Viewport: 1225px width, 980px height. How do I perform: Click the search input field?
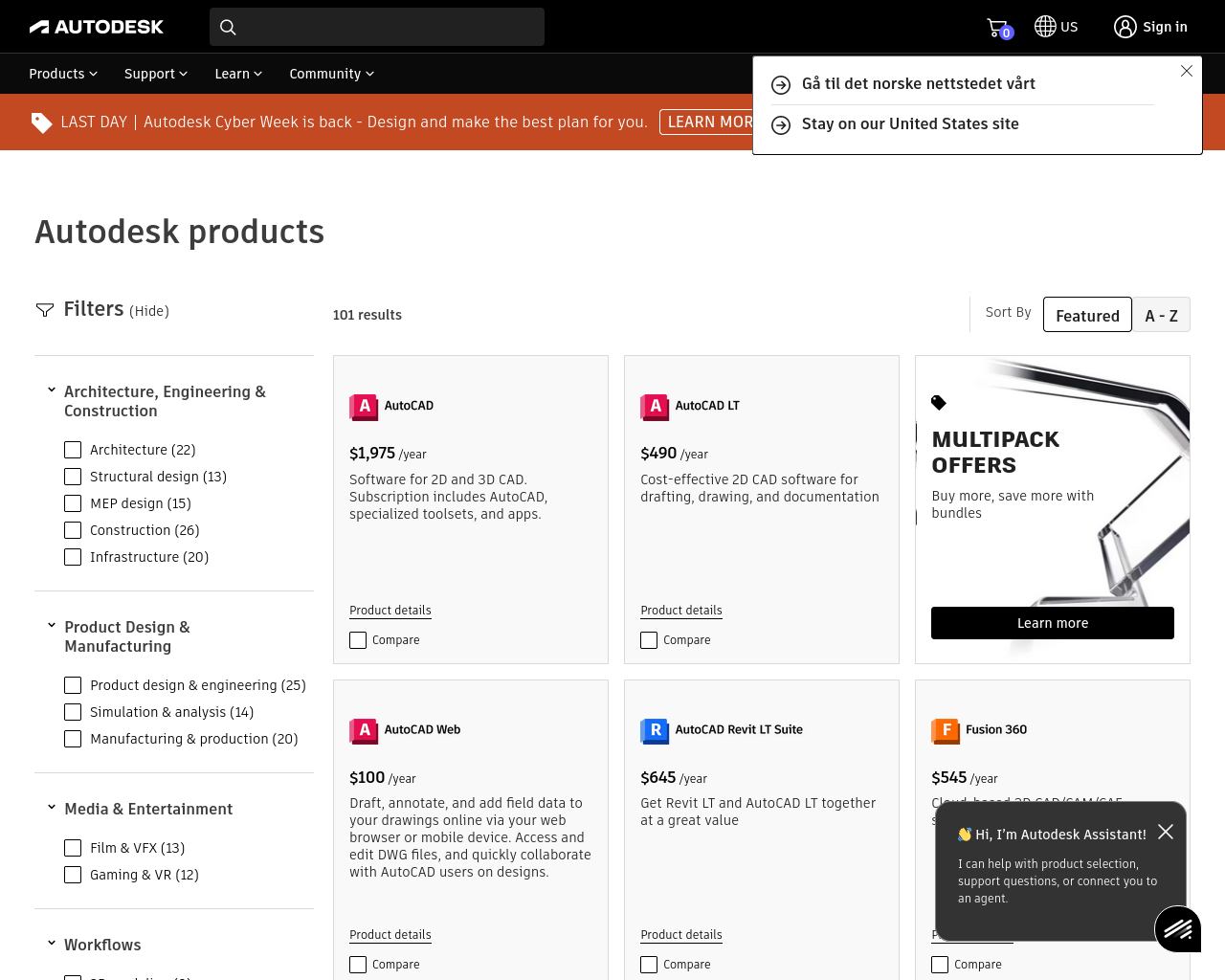[x=388, y=27]
